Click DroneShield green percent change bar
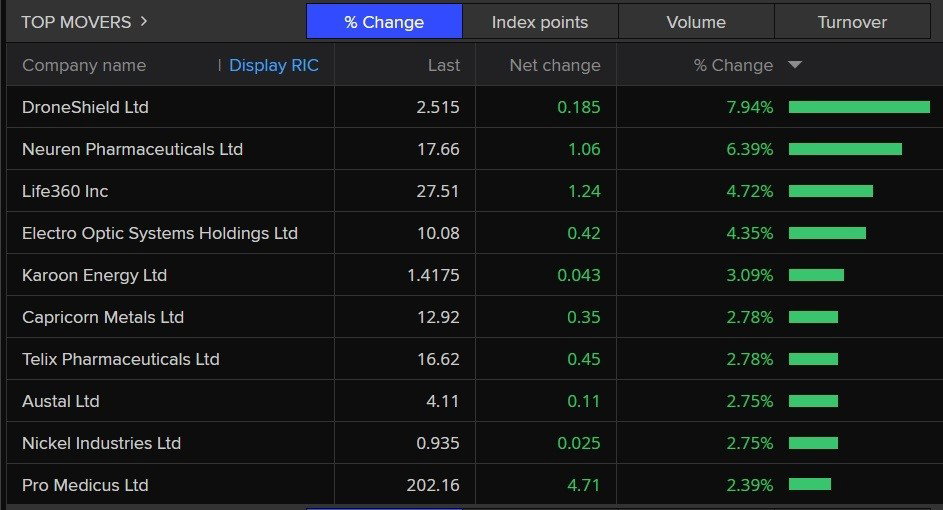 (859, 107)
